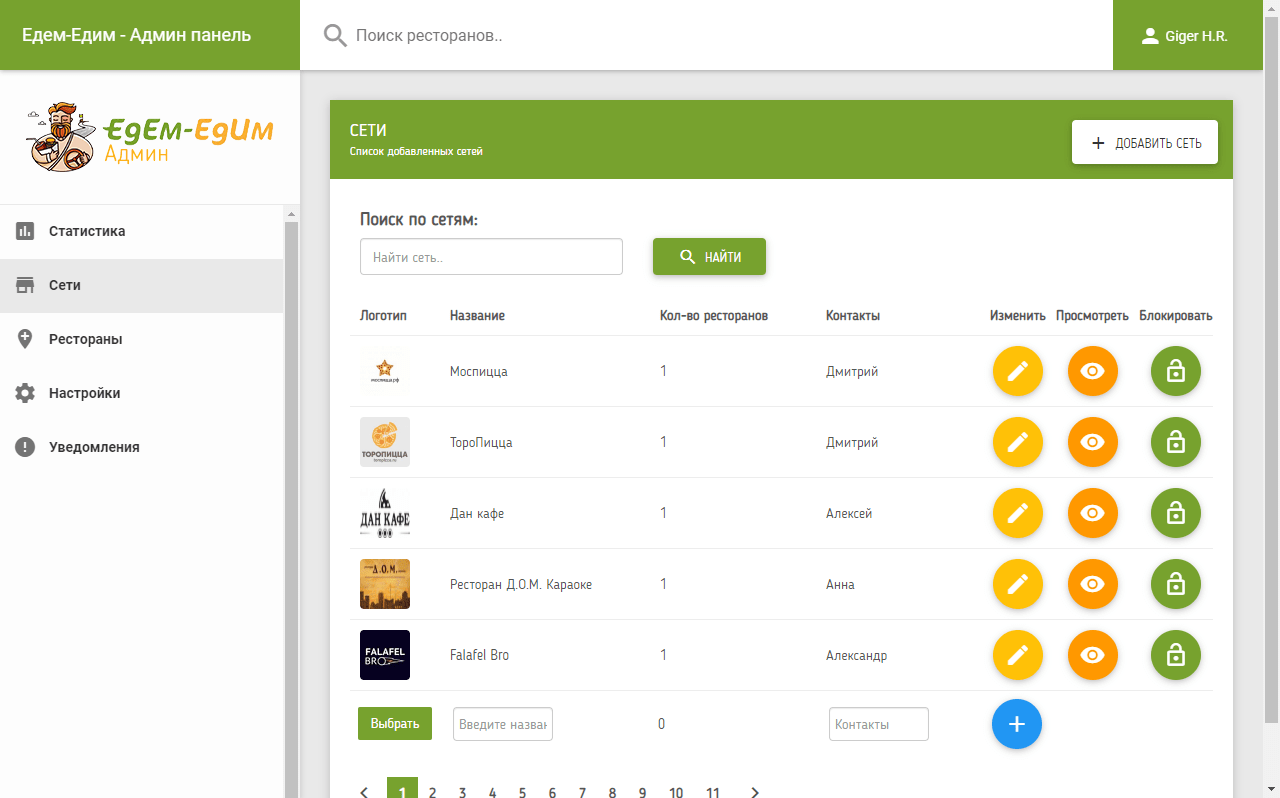Open the Уведомления menu item
Viewport: 1280px width, 798px height.
(x=142, y=447)
